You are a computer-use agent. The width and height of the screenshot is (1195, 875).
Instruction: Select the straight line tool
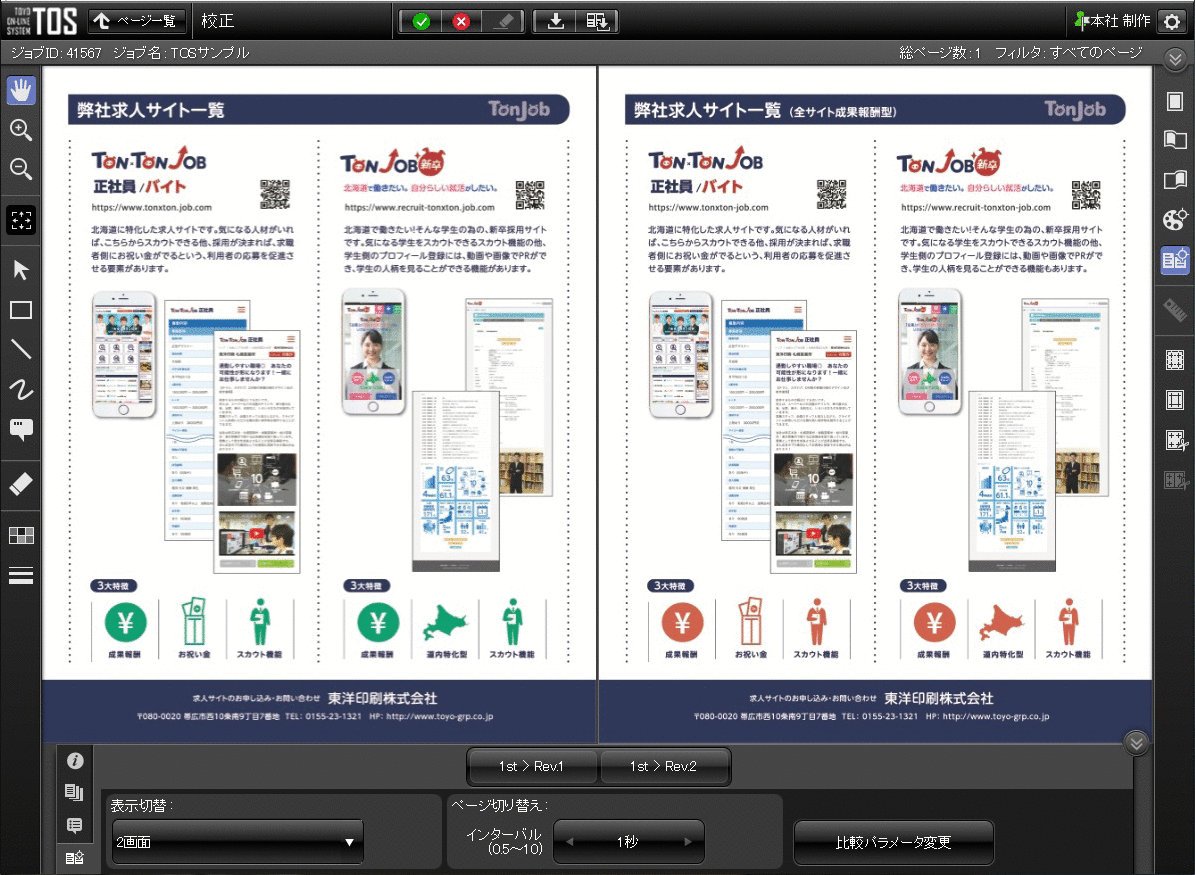coord(21,348)
